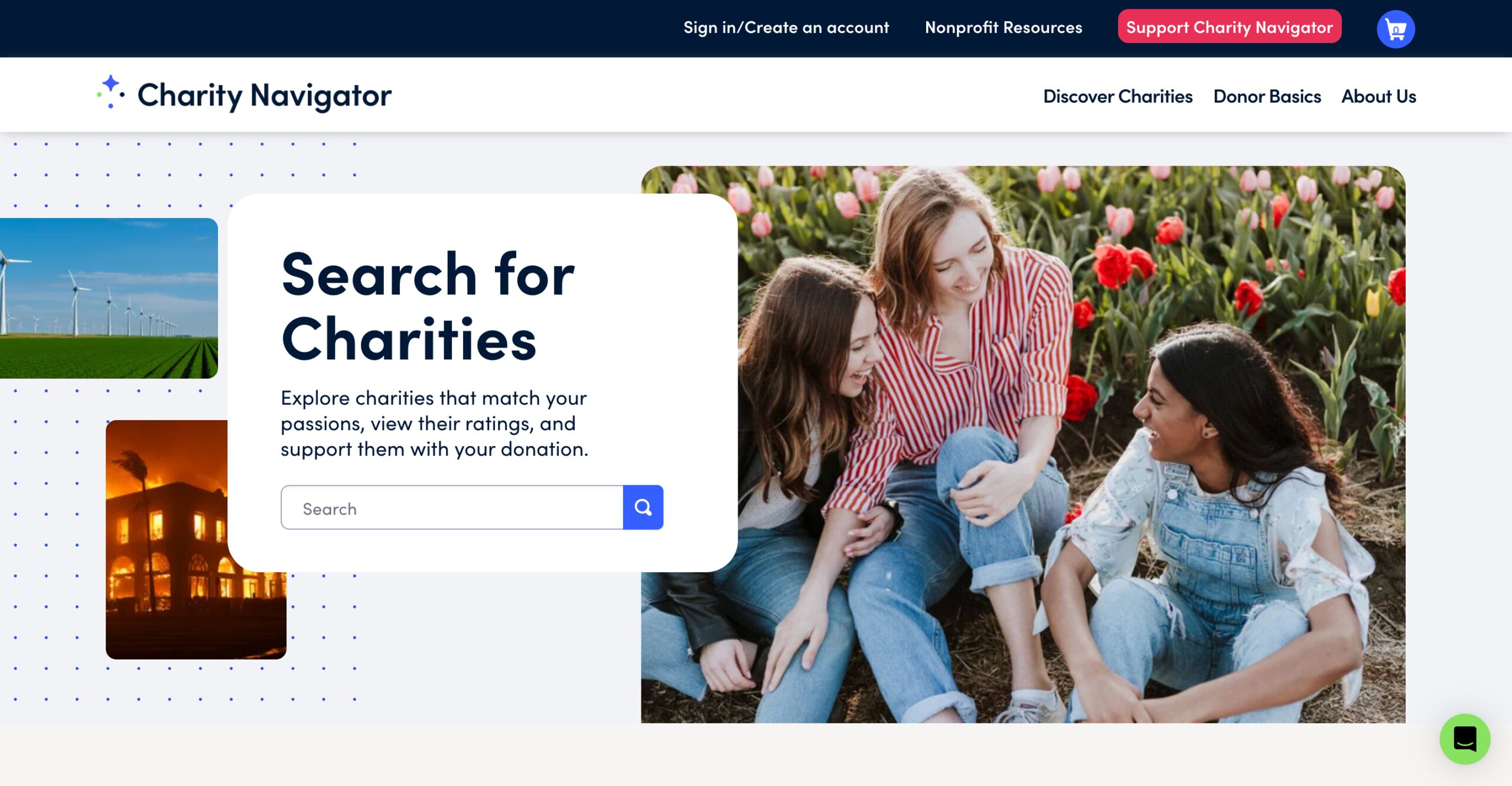Image resolution: width=1512 pixels, height=786 pixels.
Task: Focus the Search input field
Action: (x=452, y=508)
